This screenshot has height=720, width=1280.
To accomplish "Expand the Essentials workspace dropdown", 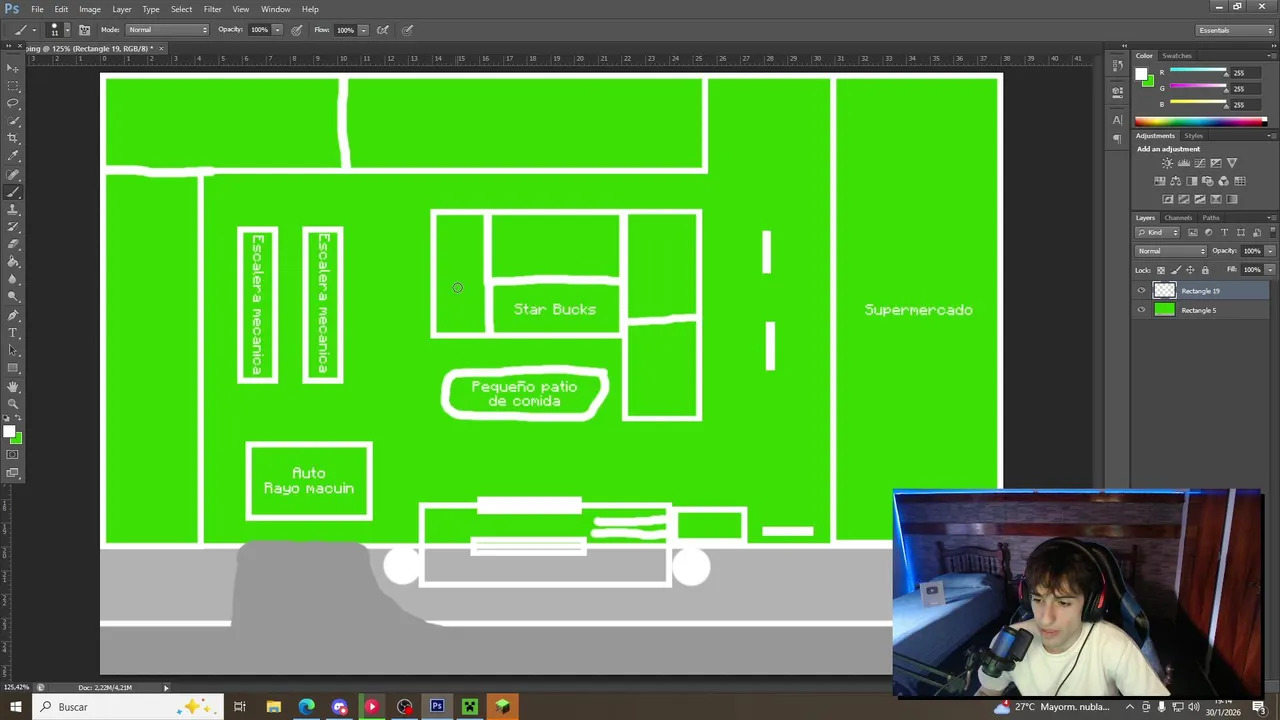I will (1235, 30).
